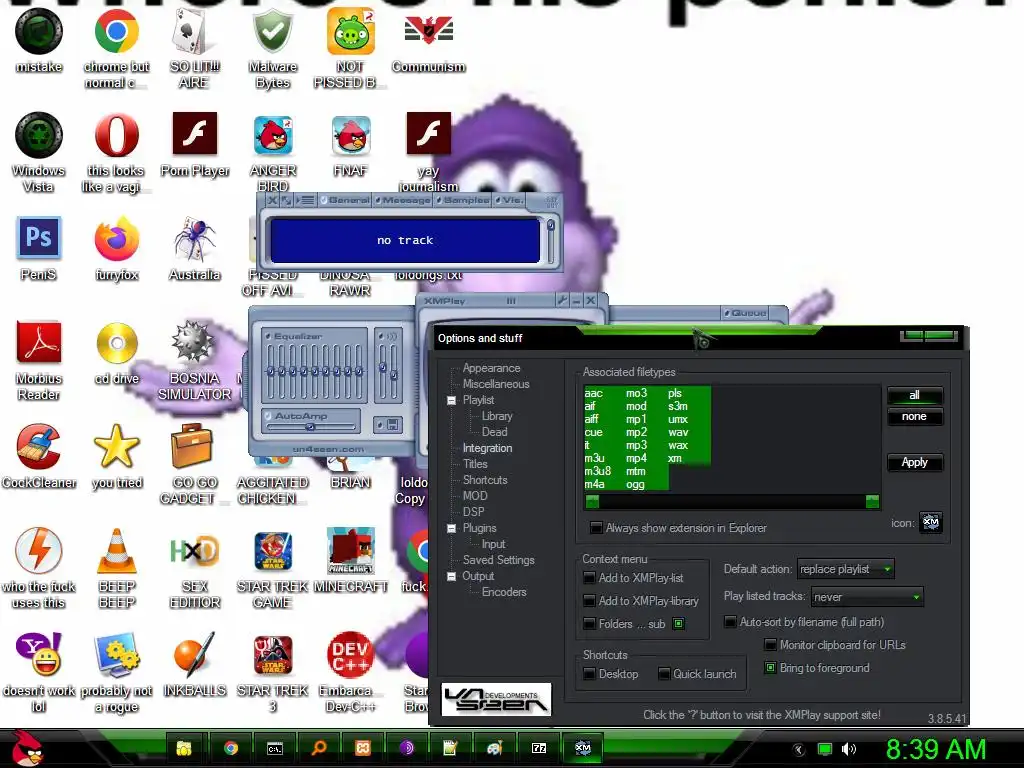Image resolution: width=1024 pixels, height=768 pixels.
Task: Select 'mp3' in the associated filetypes list
Action: pos(635,445)
